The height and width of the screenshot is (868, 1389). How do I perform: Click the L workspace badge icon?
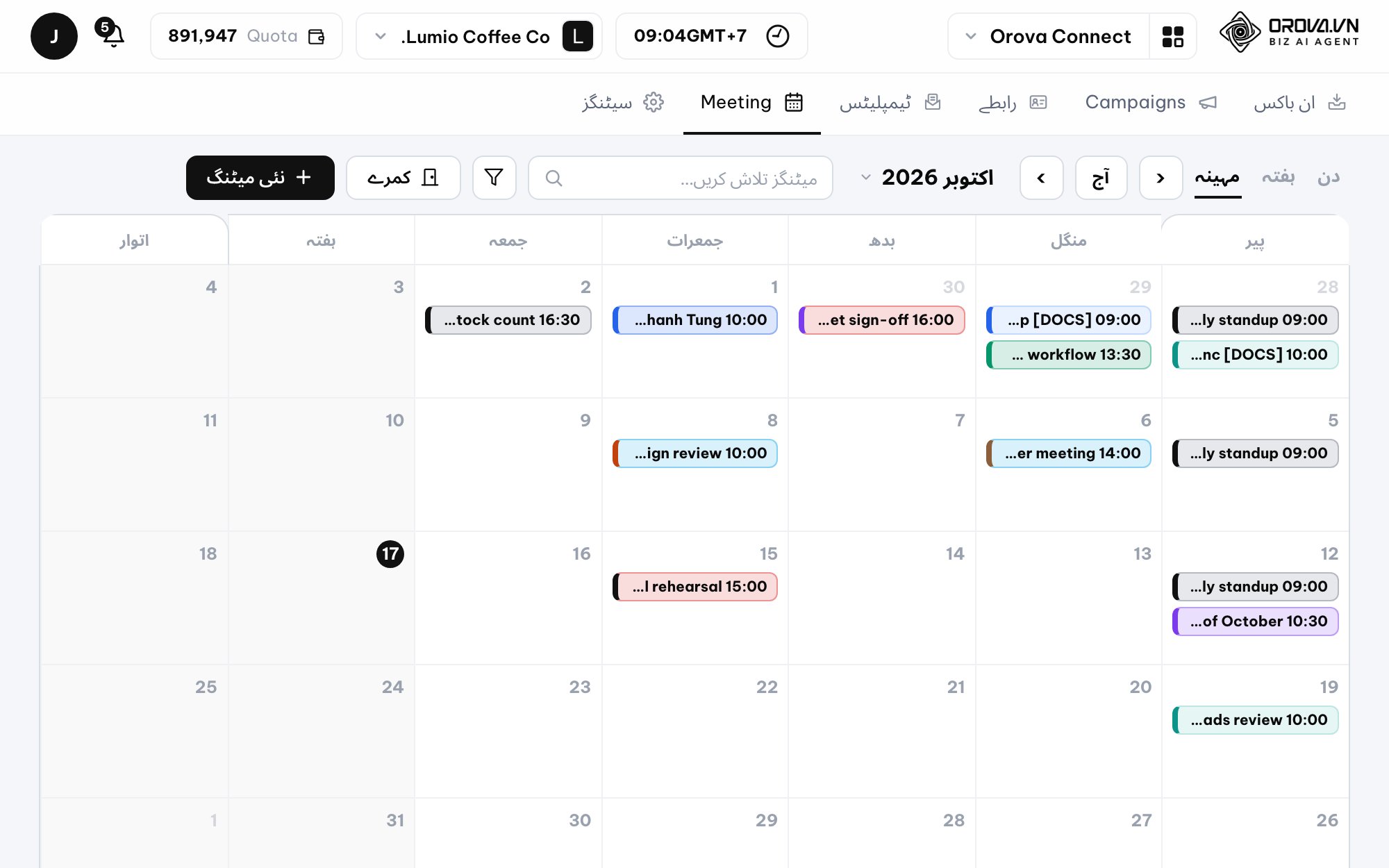click(x=578, y=36)
